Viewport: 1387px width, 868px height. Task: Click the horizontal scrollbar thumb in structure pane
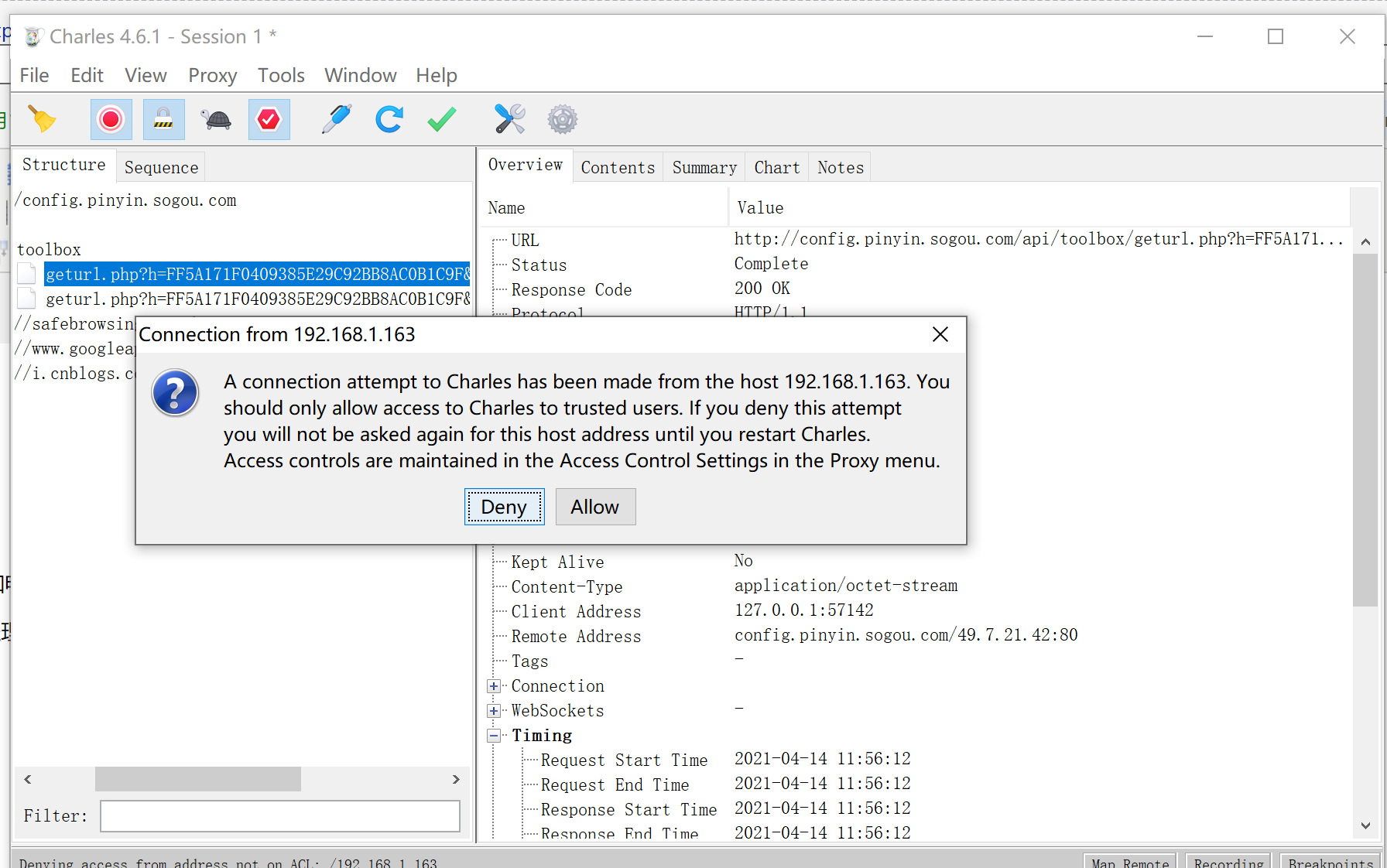click(198, 779)
